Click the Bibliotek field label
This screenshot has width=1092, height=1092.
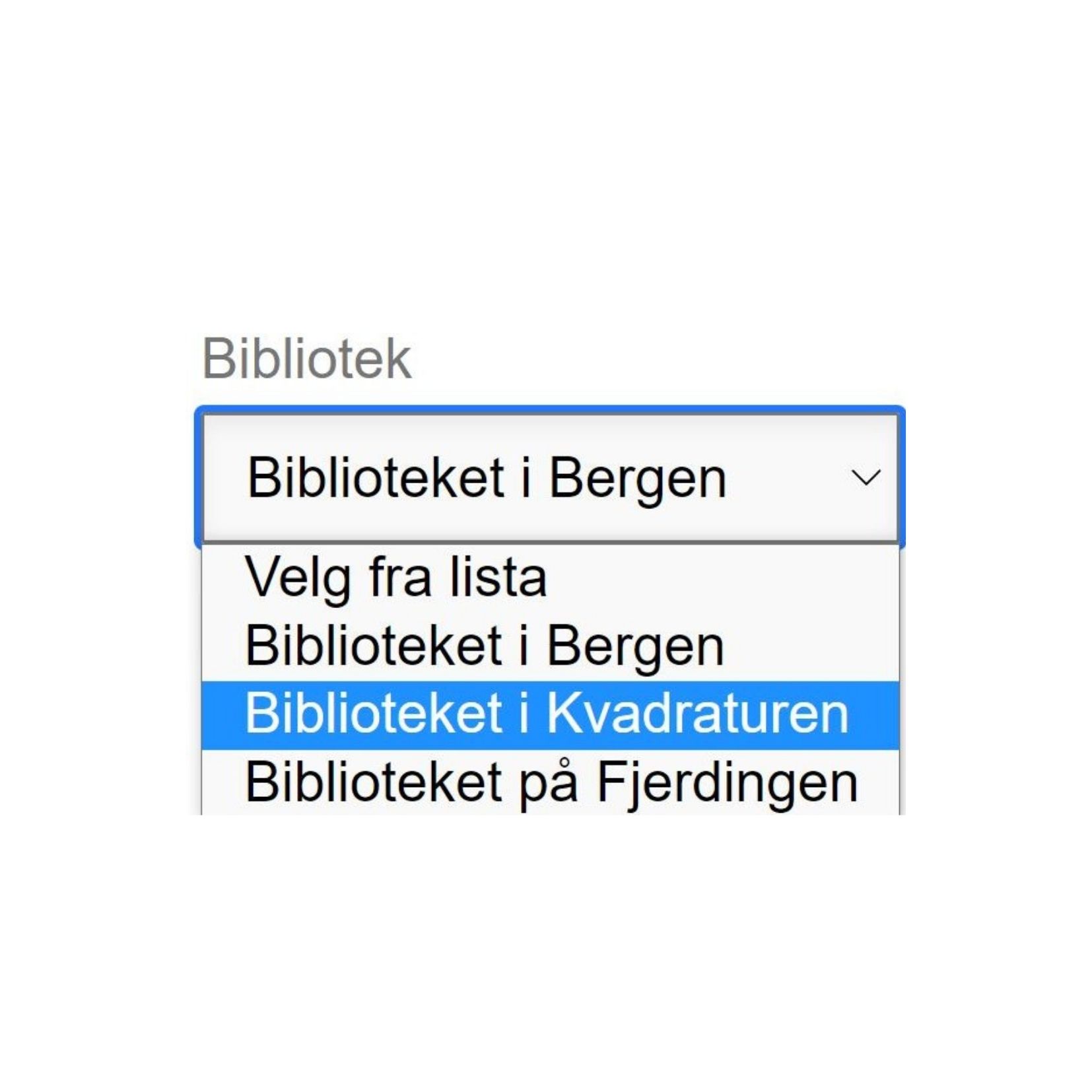[306, 358]
